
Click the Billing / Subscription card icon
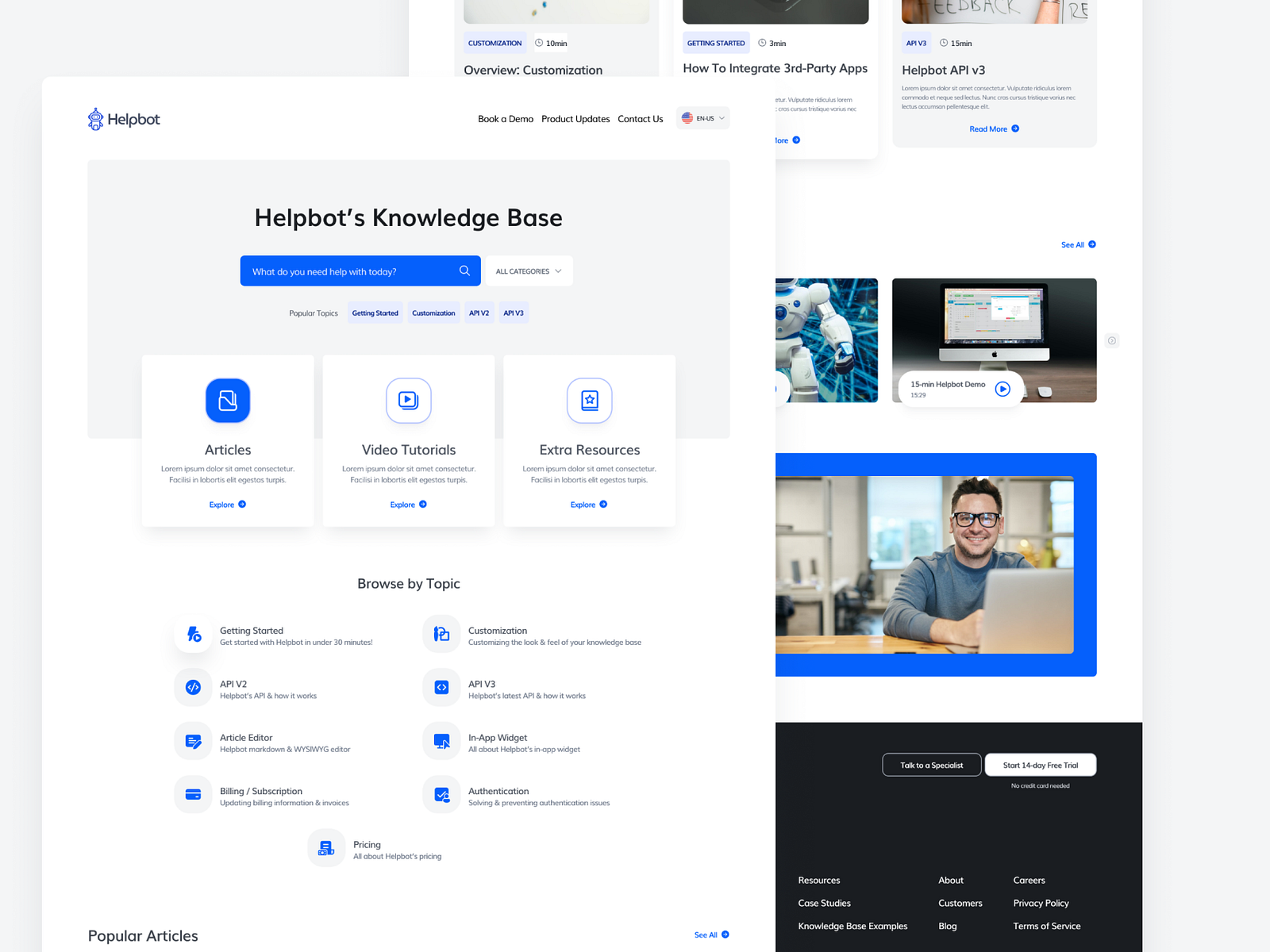193,794
